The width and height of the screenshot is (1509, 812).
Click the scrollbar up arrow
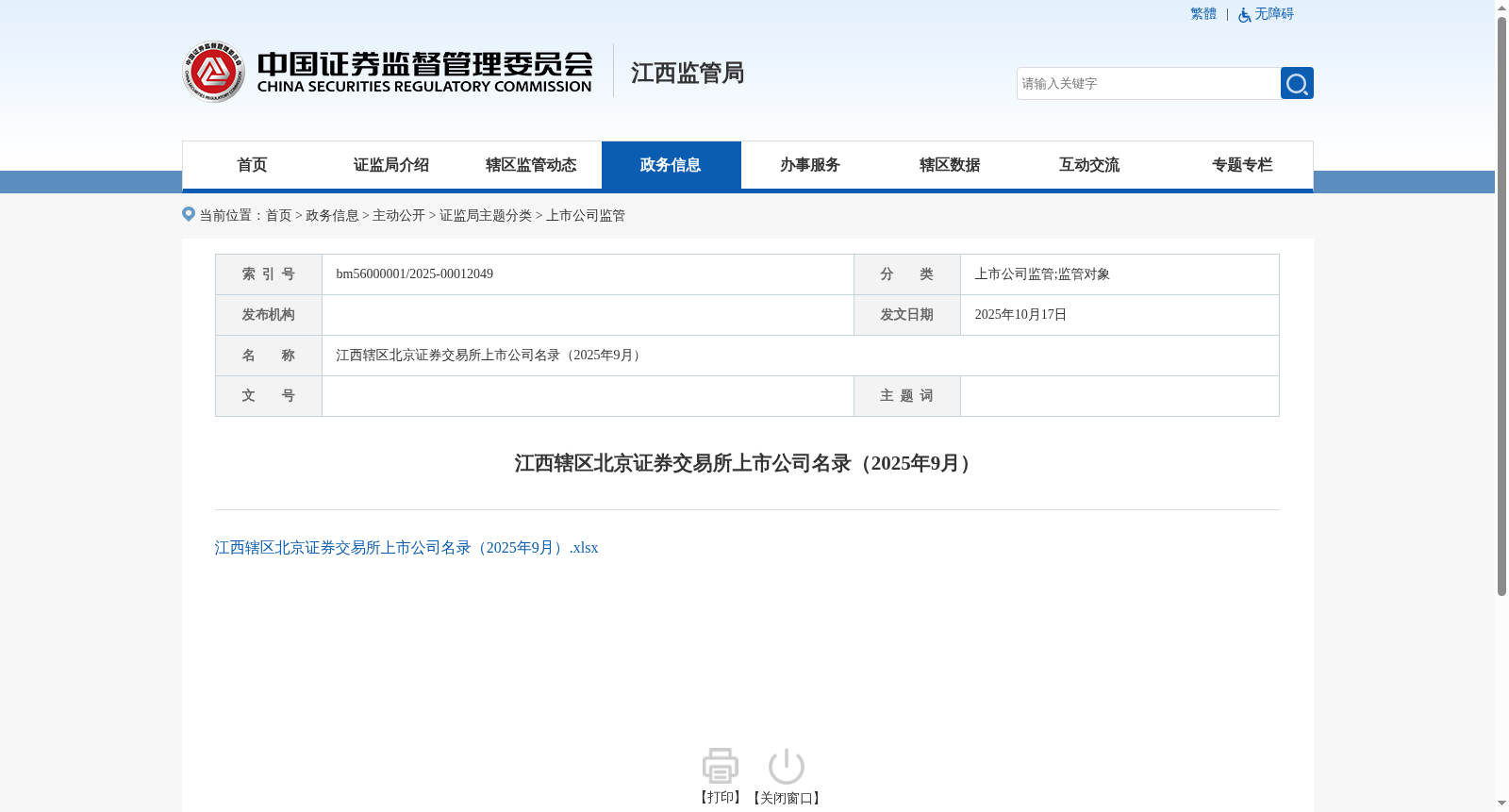coord(1501,8)
